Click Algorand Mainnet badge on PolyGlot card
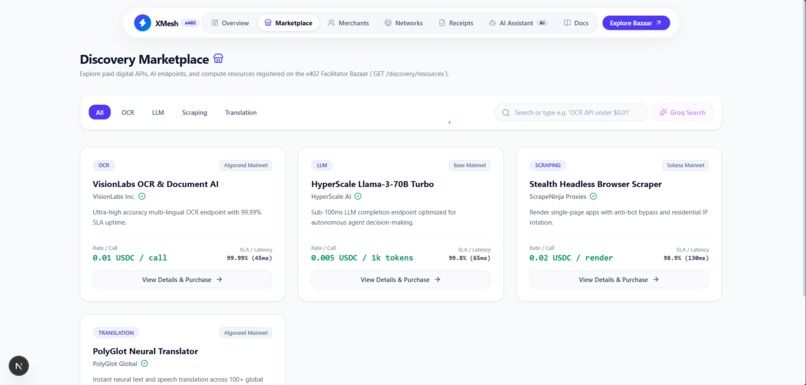 (x=246, y=333)
